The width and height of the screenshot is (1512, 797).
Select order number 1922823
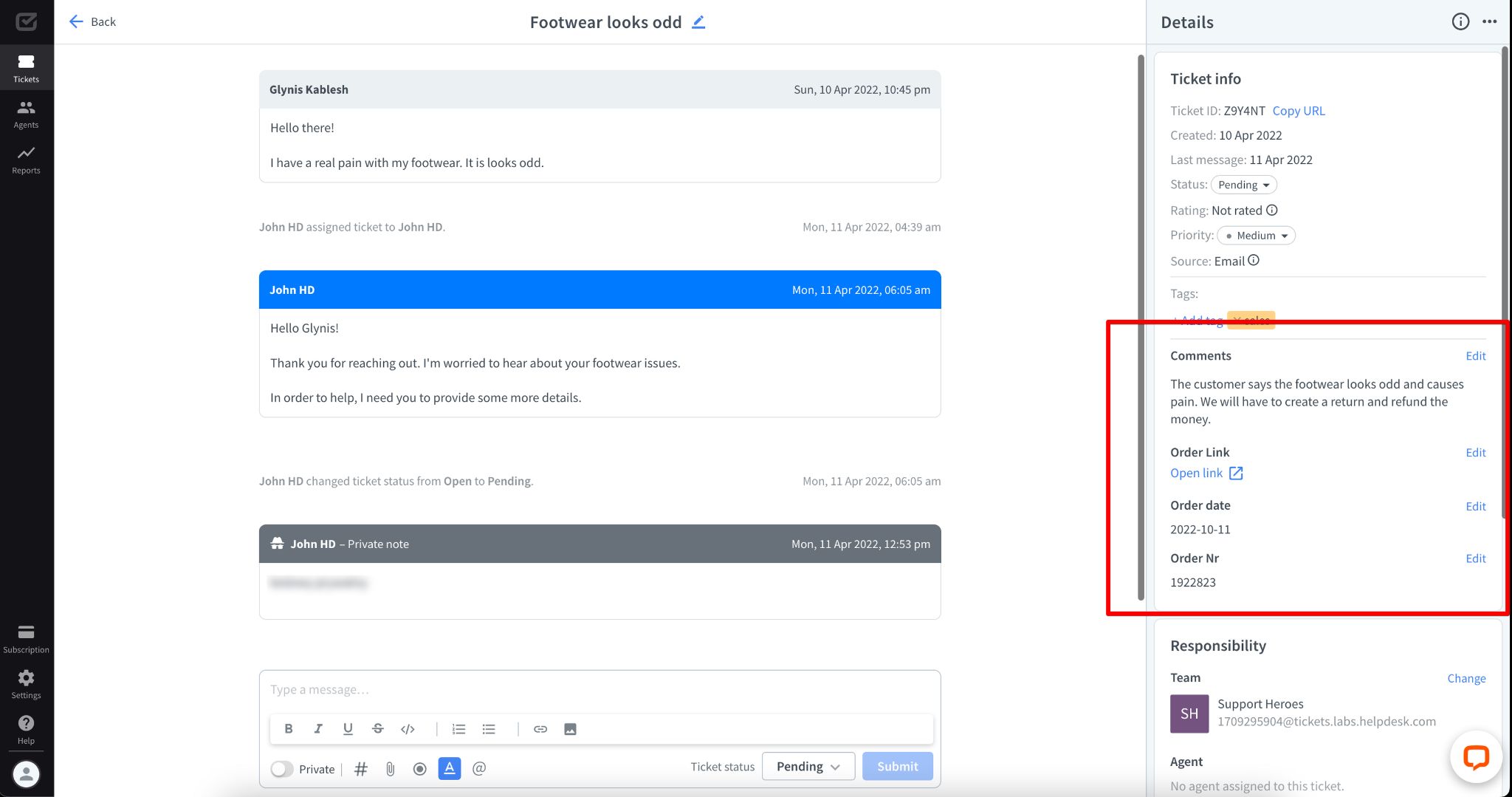(1193, 582)
